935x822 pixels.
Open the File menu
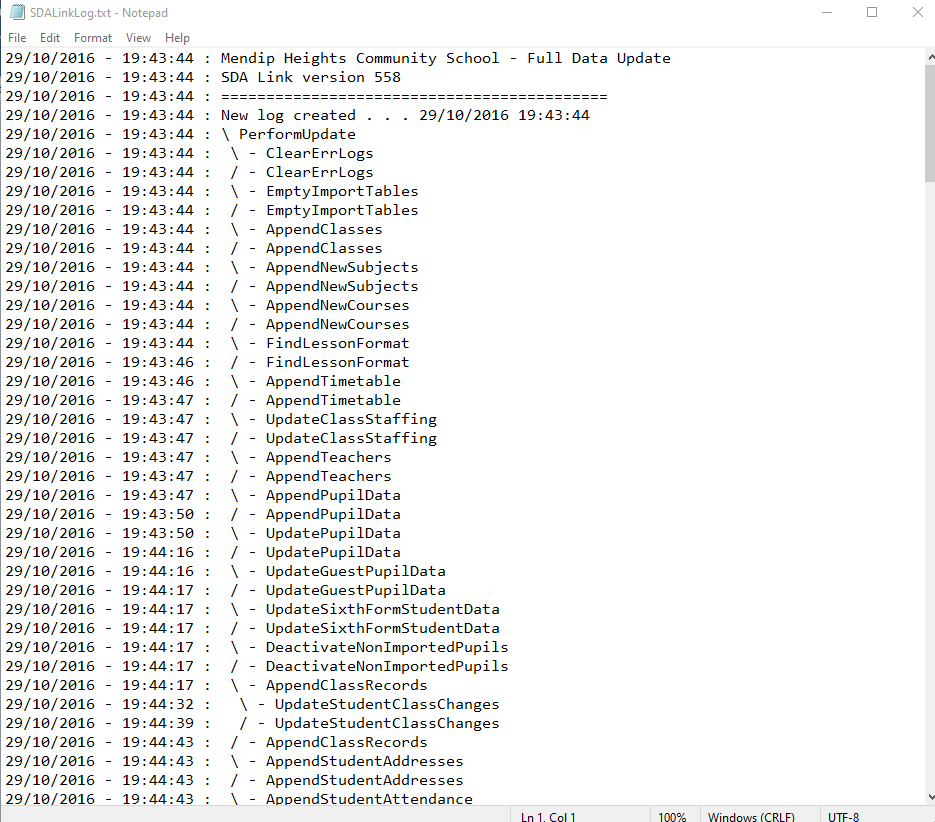[17, 38]
